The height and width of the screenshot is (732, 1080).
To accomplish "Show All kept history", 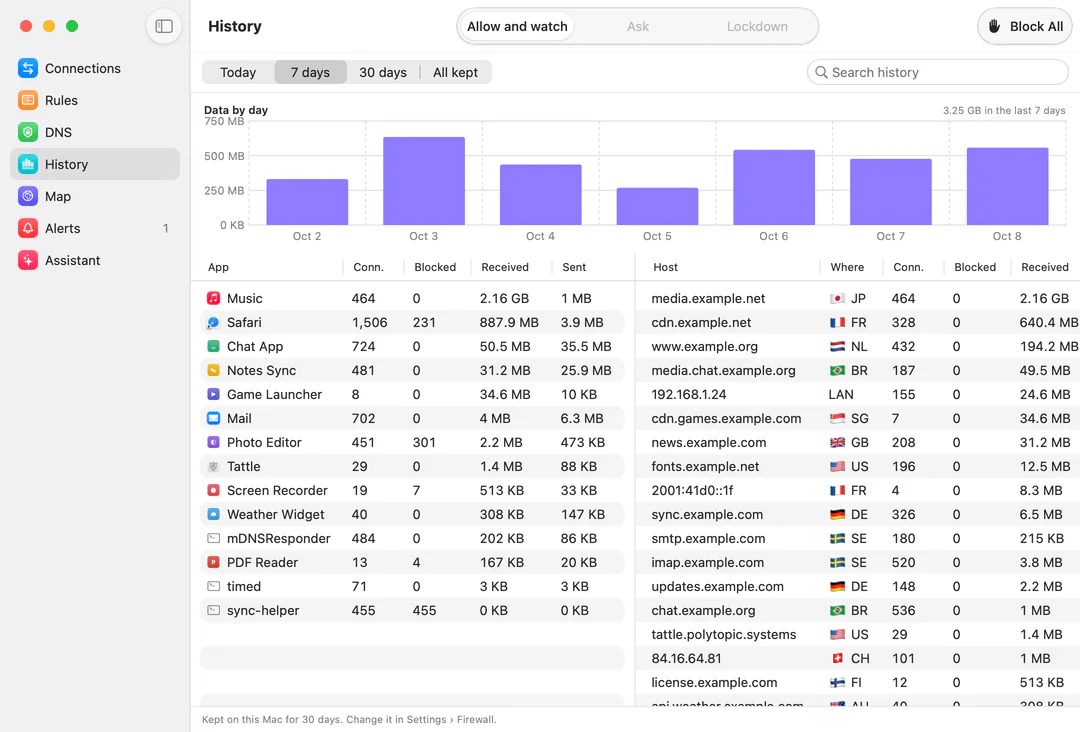I will click(x=455, y=72).
